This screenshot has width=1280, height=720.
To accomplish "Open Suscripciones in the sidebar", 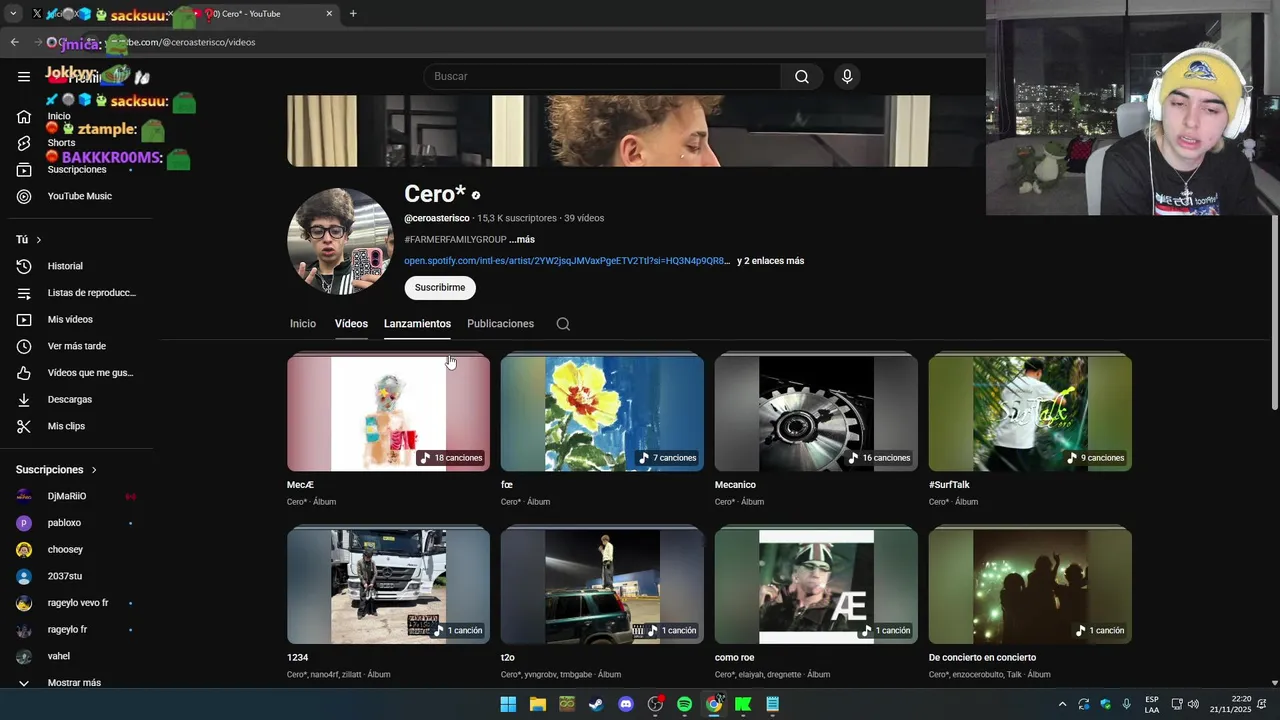I will point(76,170).
